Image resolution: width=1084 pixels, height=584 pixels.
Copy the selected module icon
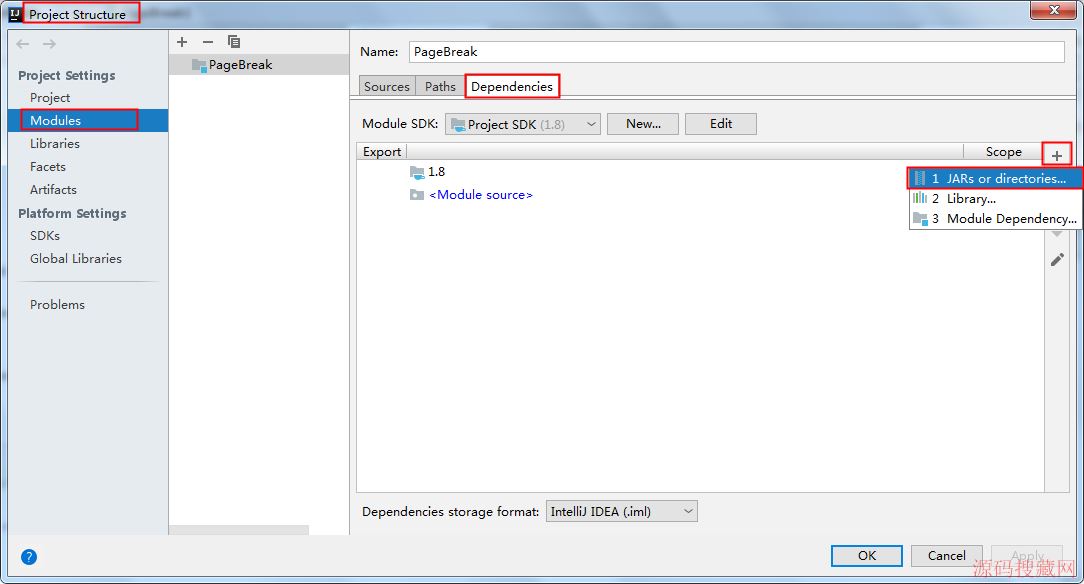pyautogui.click(x=234, y=42)
